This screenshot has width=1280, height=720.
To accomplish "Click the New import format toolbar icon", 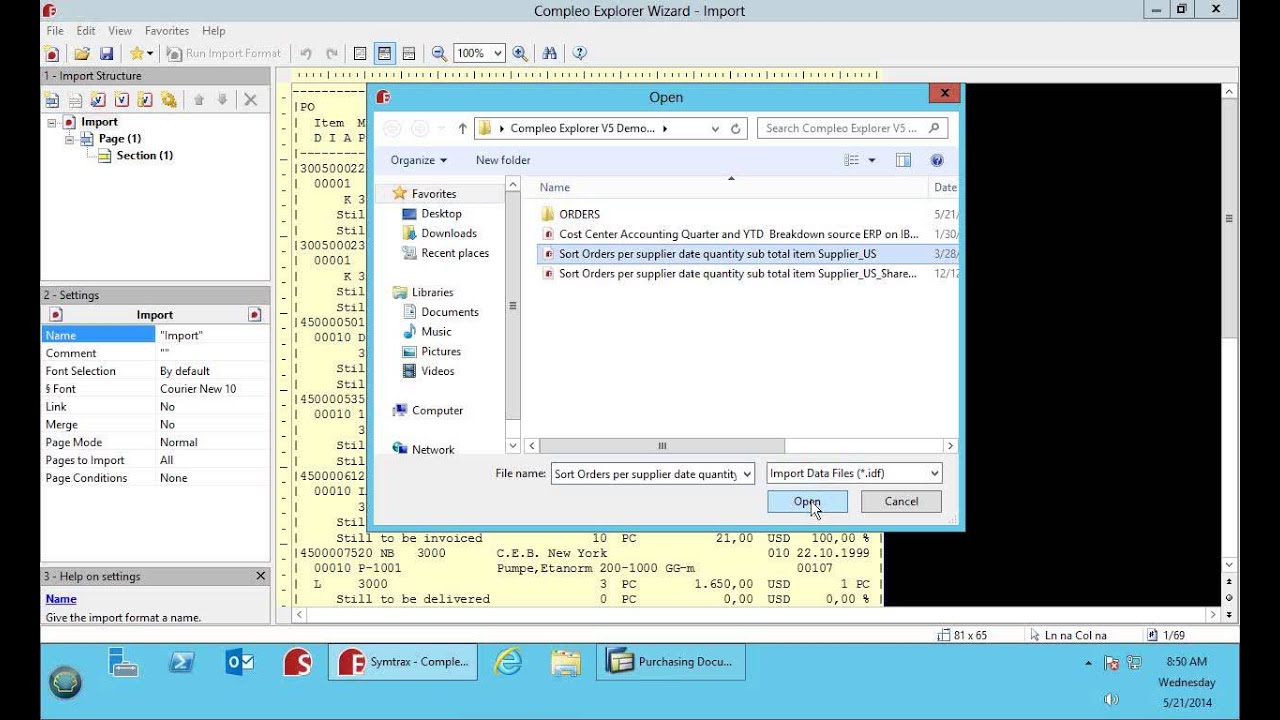I will pyautogui.click(x=52, y=53).
